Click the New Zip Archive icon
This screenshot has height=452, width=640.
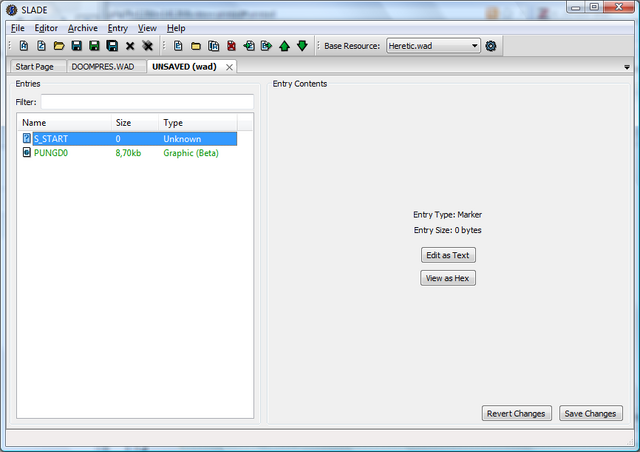(41, 46)
